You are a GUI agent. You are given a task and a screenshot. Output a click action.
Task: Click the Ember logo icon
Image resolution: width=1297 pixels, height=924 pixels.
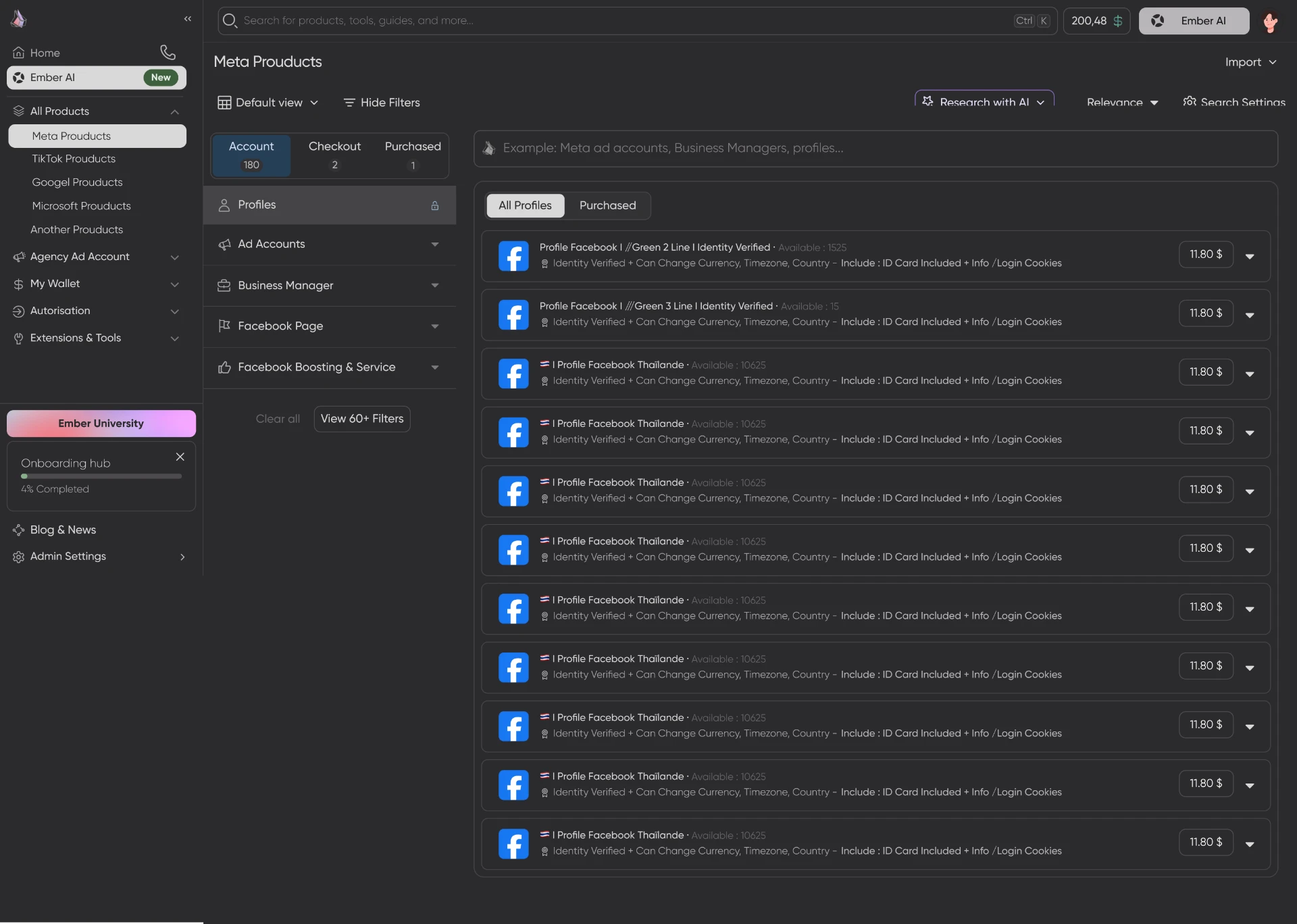click(19, 19)
